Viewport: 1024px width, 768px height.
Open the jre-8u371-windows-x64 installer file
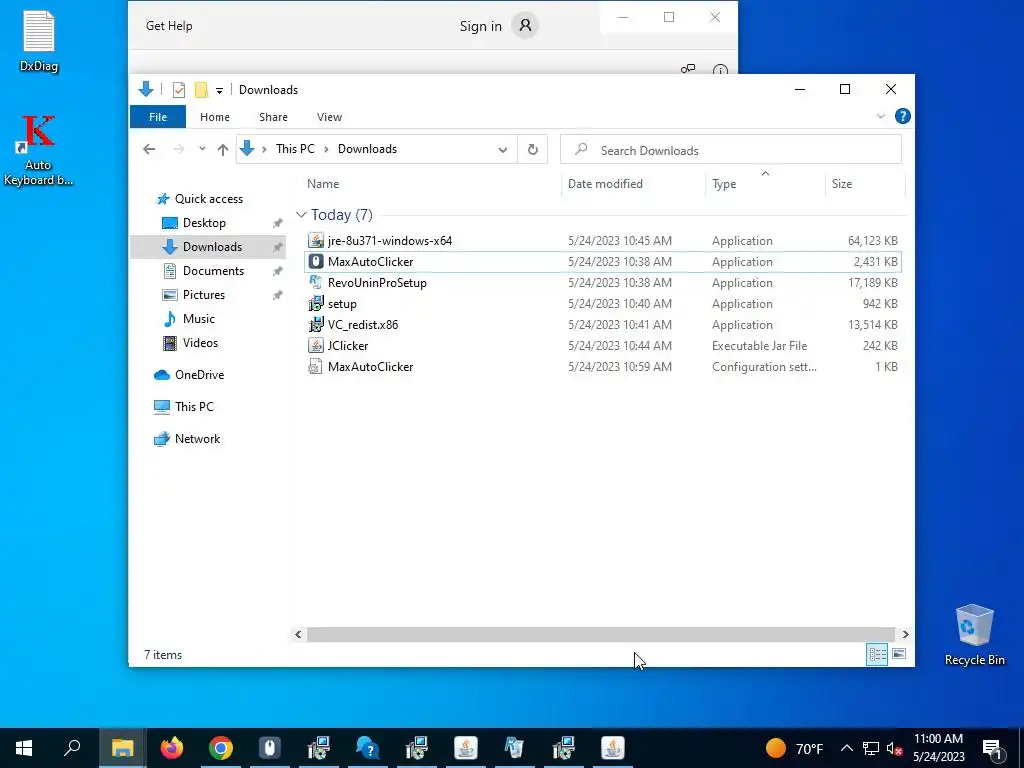tap(390, 241)
